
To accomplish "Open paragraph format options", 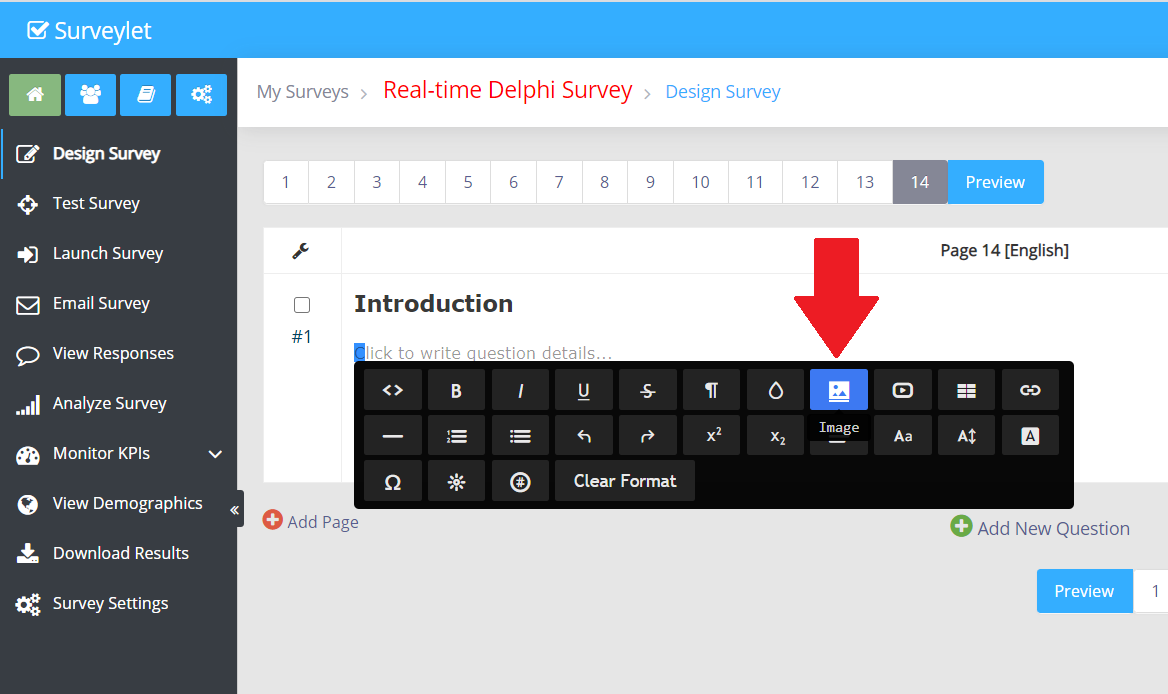I will pos(711,390).
